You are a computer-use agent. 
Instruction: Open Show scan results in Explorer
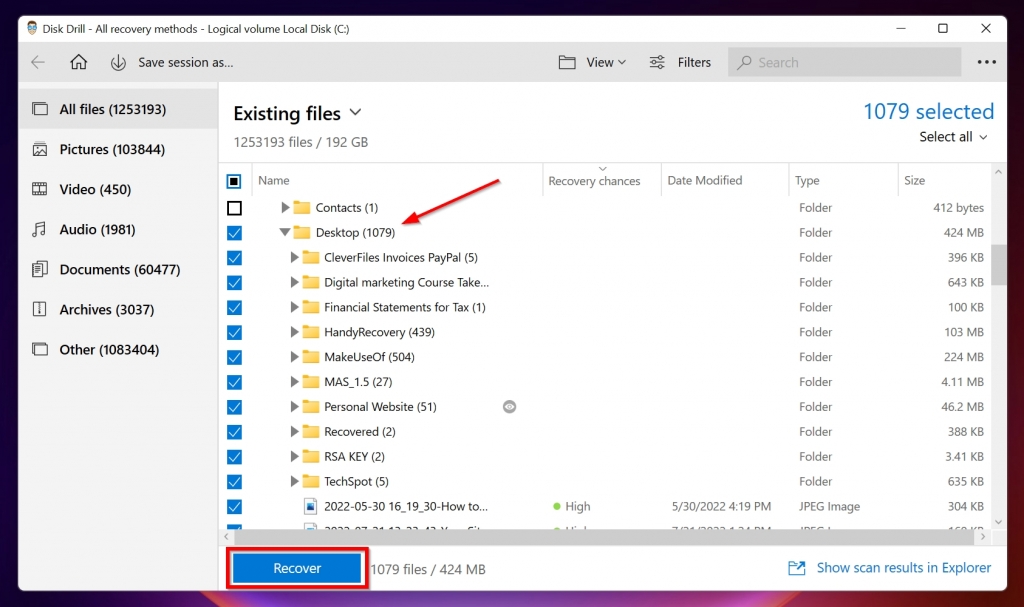[x=903, y=567]
